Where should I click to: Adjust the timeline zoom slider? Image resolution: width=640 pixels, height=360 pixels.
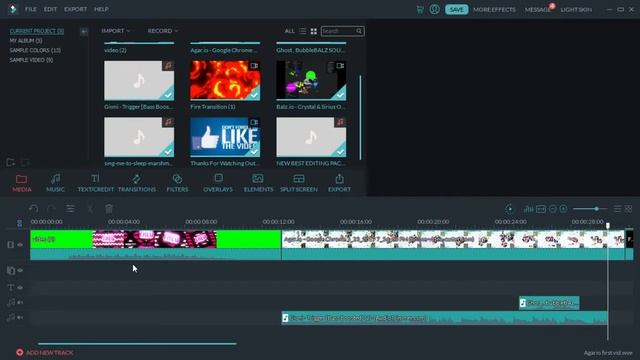click(x=596, y=209)
